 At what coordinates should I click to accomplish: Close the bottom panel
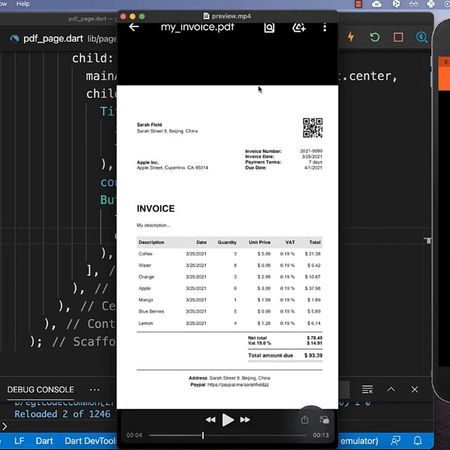[x=415, y=389]
